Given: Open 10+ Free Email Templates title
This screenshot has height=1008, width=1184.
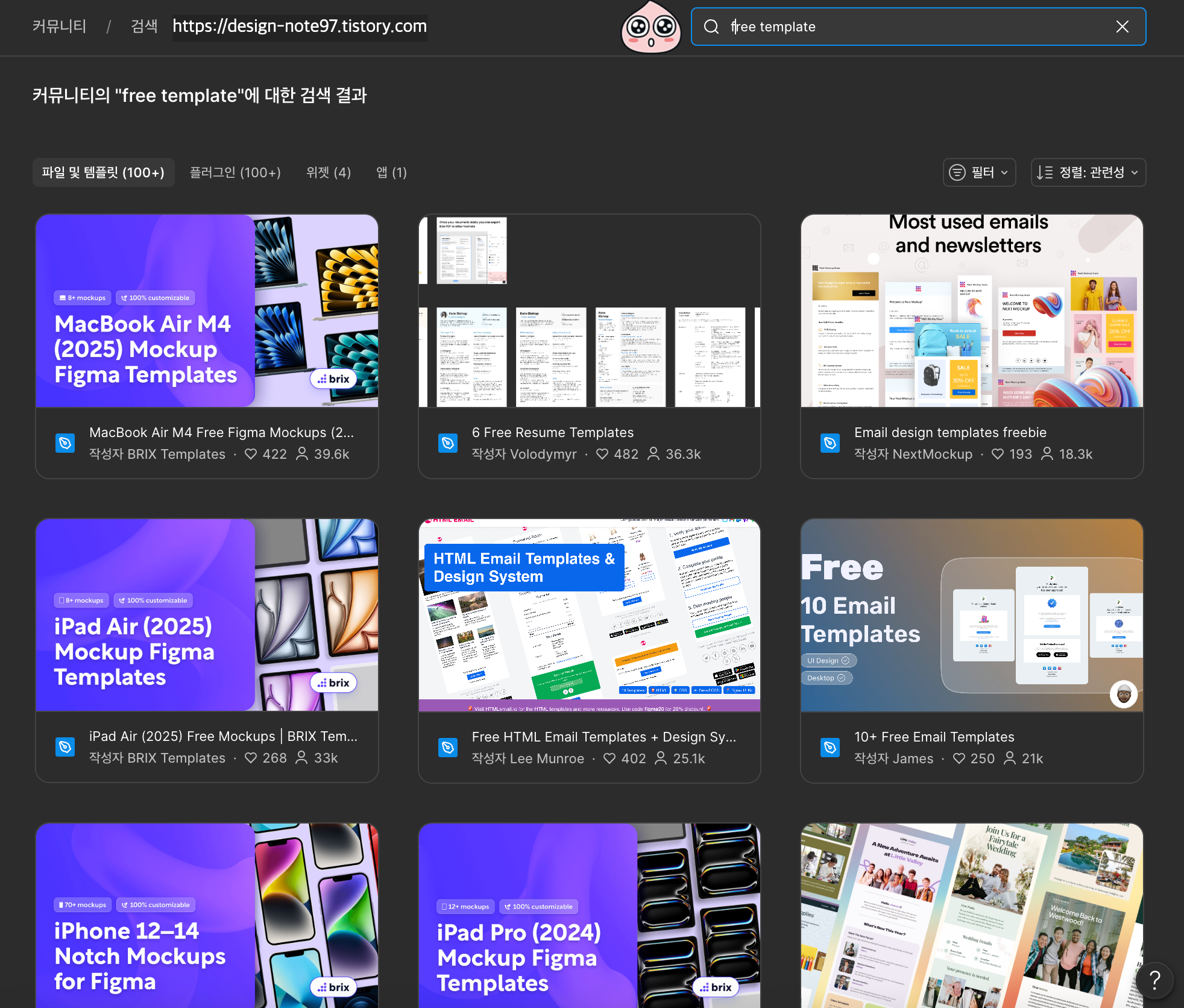Looking at the screenshot, I should pos(934,737).
